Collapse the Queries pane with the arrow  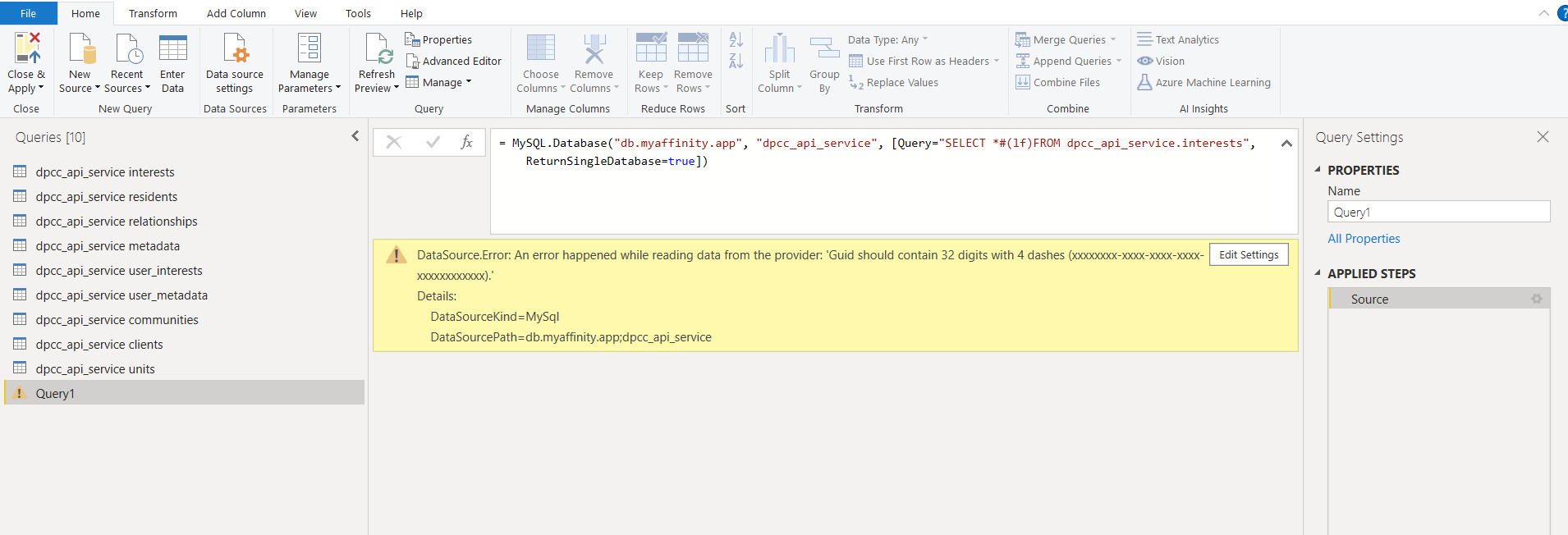coord(355,136)
